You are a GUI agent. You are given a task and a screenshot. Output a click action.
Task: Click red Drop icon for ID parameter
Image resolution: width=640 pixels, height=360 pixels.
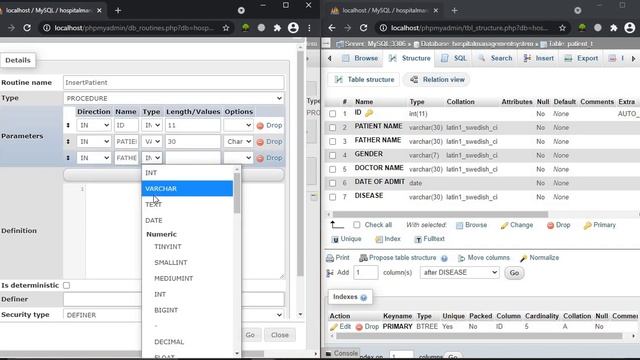point(260,126)
